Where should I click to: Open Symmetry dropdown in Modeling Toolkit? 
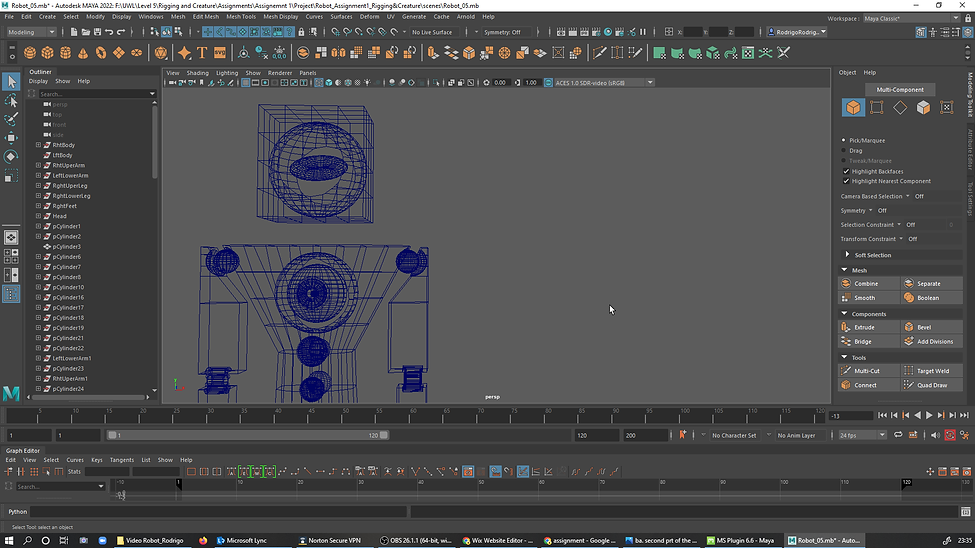click(871, 210)
